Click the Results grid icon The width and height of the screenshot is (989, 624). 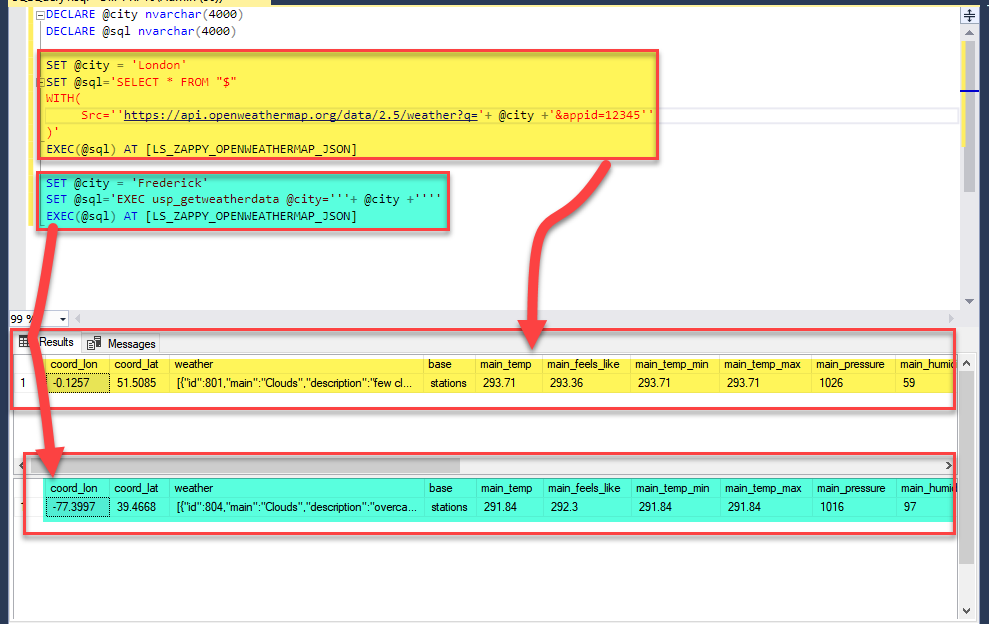coord(24,341)
